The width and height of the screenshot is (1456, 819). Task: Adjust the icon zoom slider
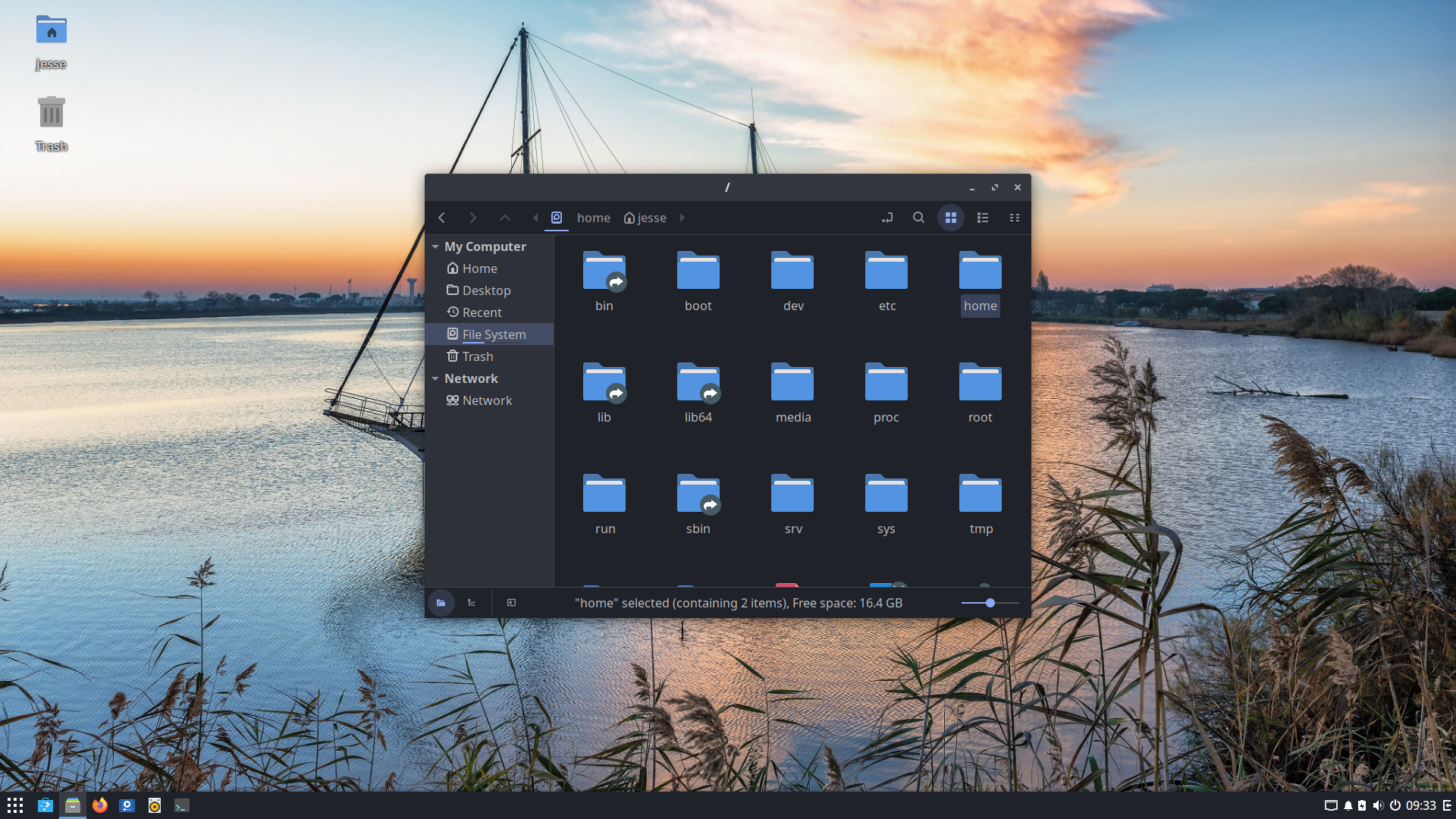(990, 603)
